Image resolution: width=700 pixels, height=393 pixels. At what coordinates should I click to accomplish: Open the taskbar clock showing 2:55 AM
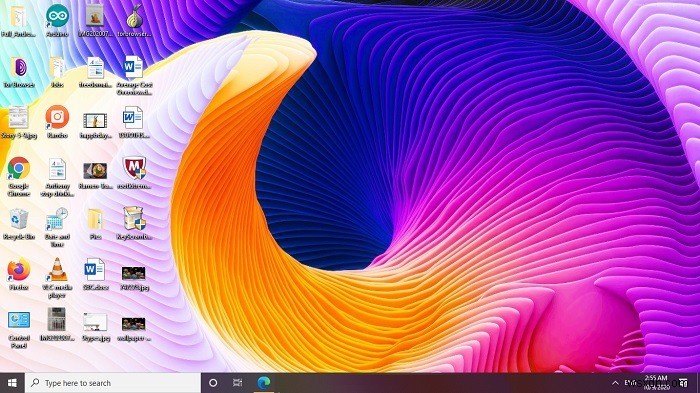coord(656,382)
